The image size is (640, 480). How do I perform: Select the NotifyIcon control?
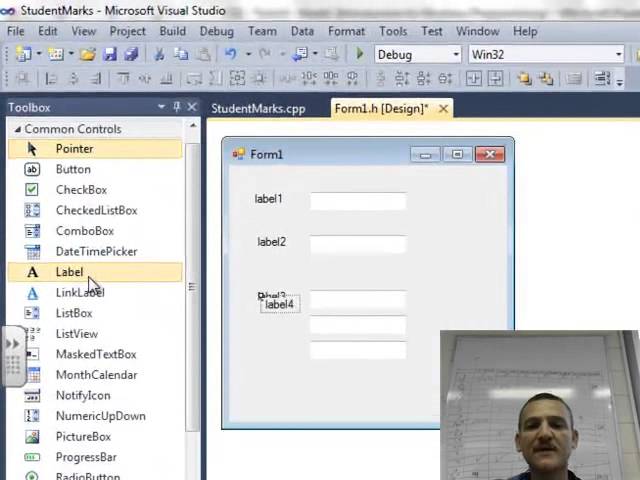click(x=95, y=396)
